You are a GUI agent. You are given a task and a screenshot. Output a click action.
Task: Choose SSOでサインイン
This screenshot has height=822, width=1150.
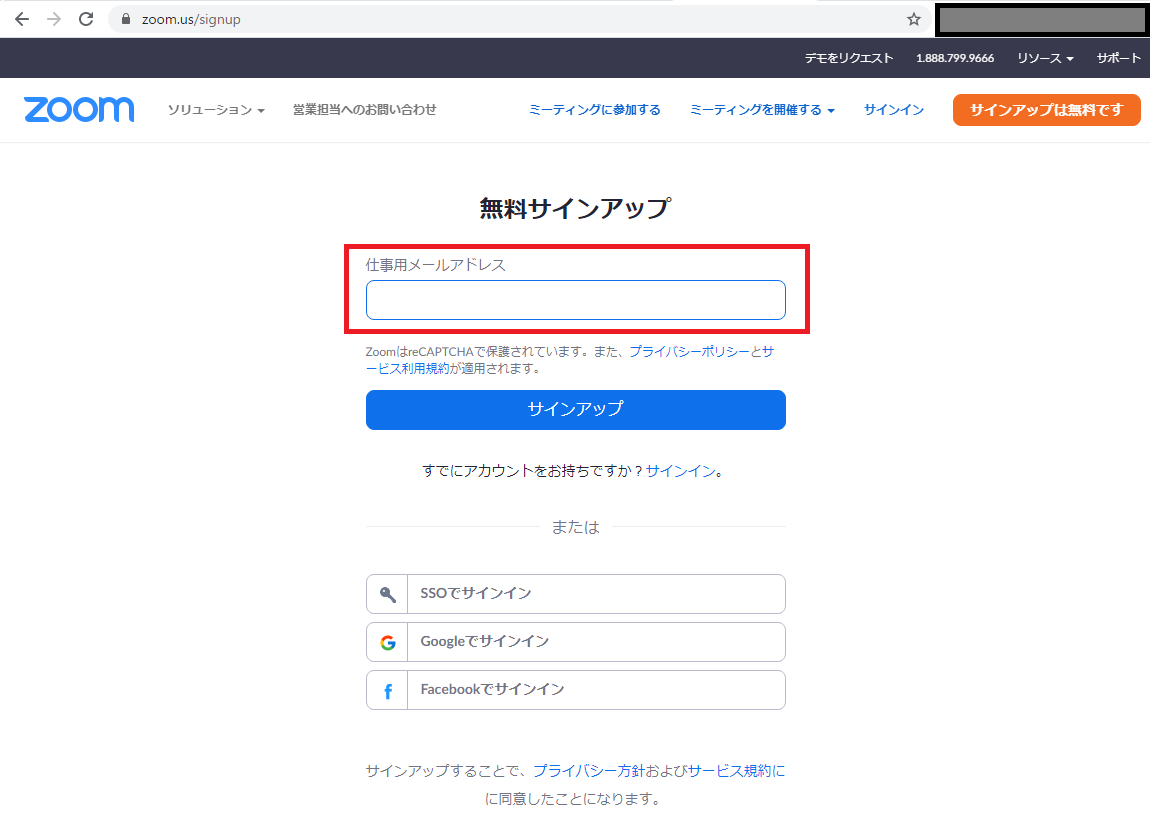[x=576, y=594]
